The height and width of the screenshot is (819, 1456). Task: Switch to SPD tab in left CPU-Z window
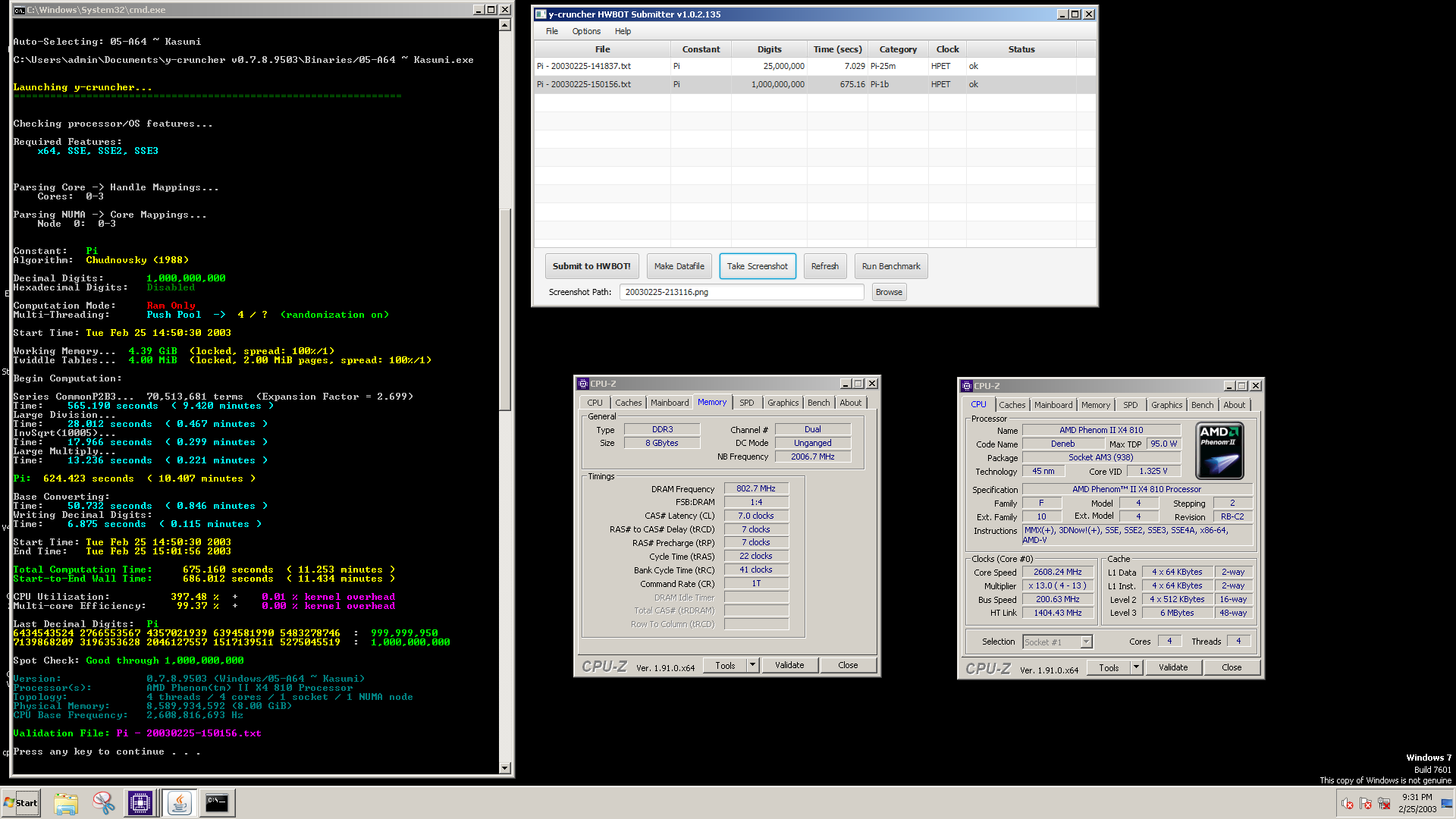point(747,403)
